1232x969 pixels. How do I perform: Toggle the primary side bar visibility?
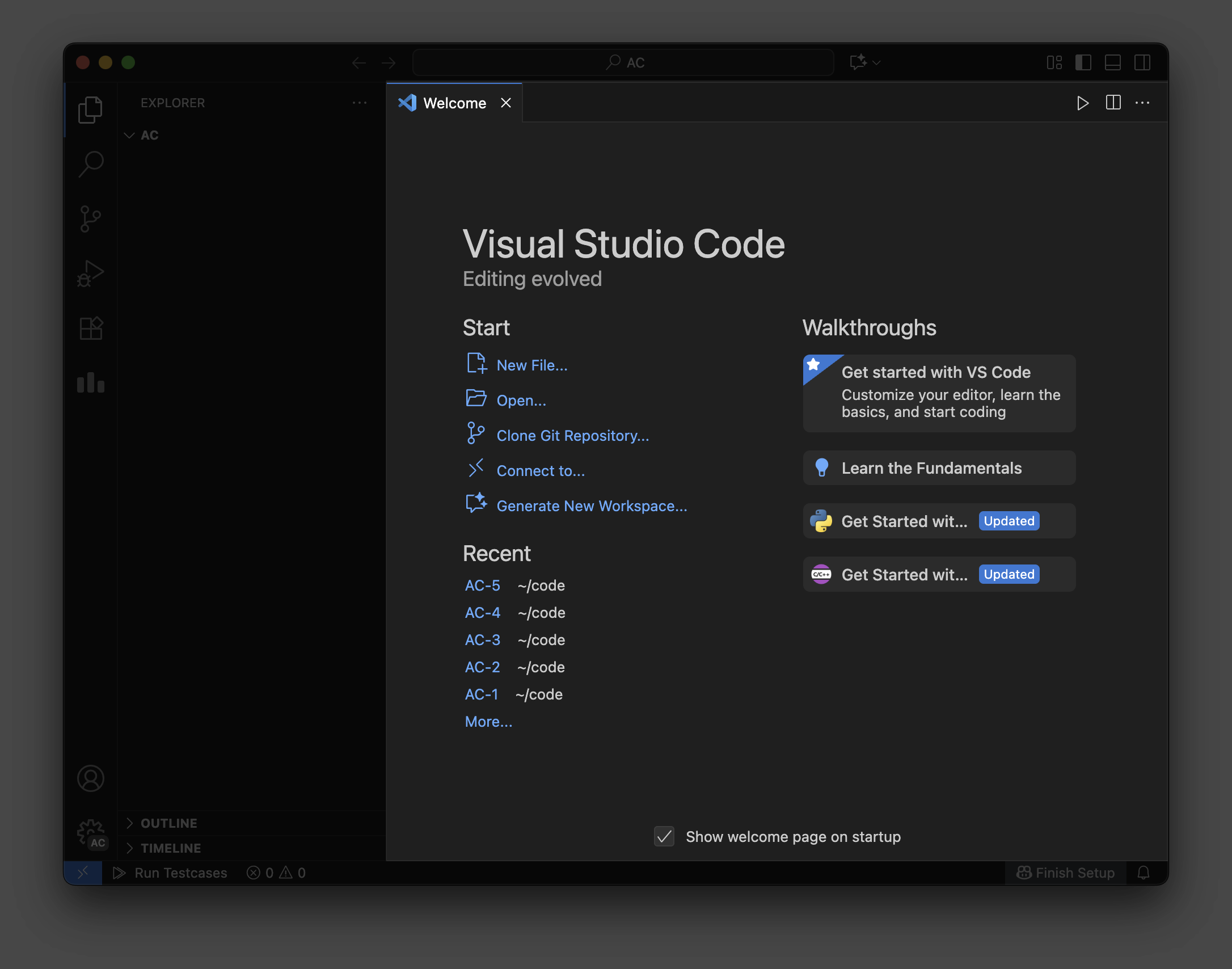pos(1083,62)
